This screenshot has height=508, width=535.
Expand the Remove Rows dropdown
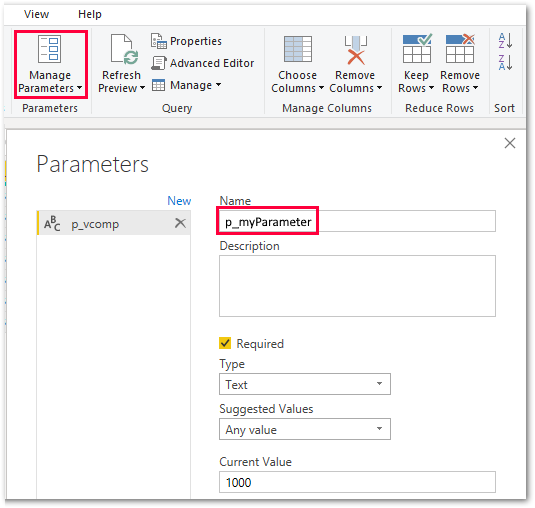pyautogui.click(x=475, y=88)
